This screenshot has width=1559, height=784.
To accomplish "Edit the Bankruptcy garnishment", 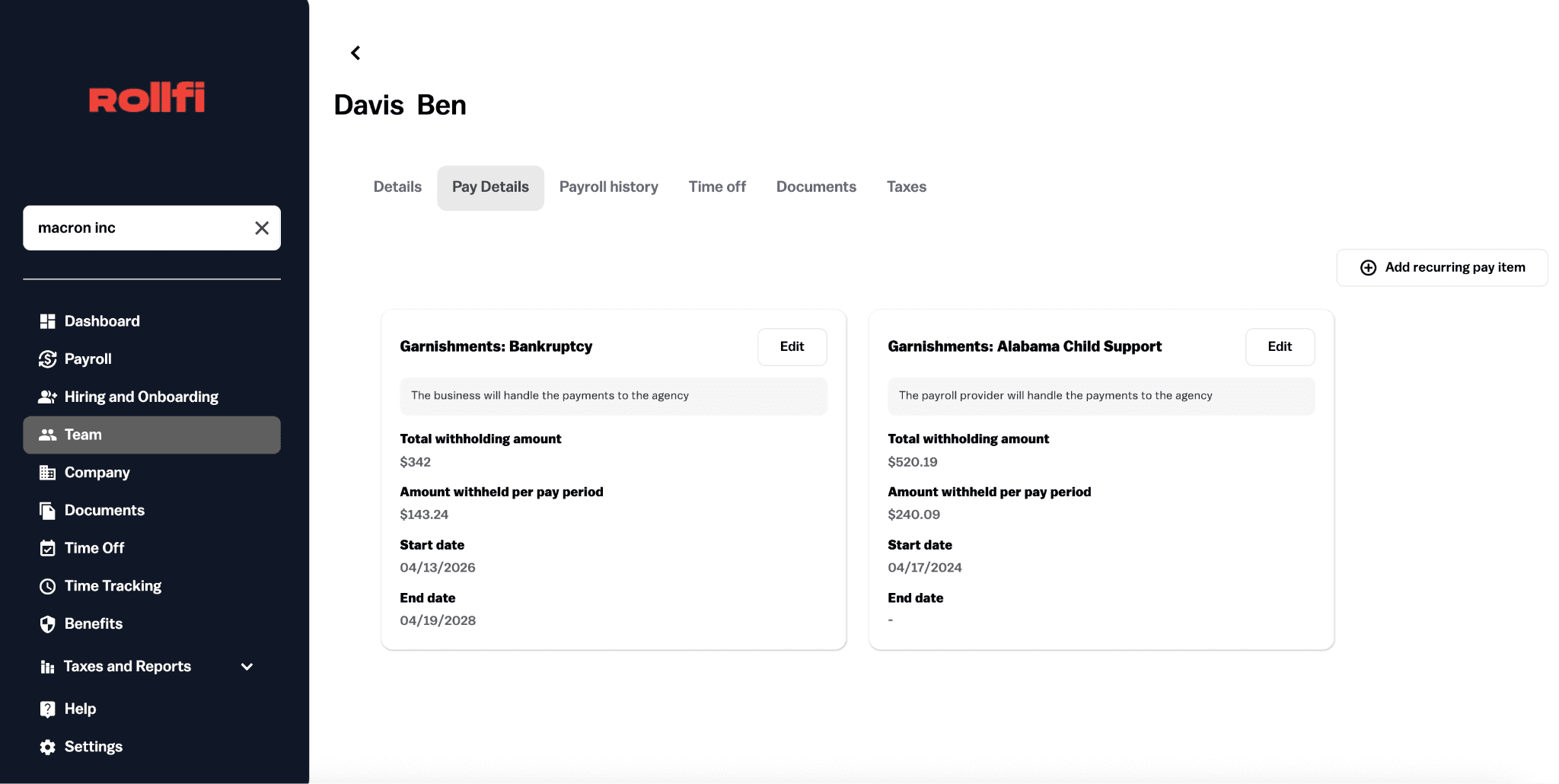I will point(792,347).
